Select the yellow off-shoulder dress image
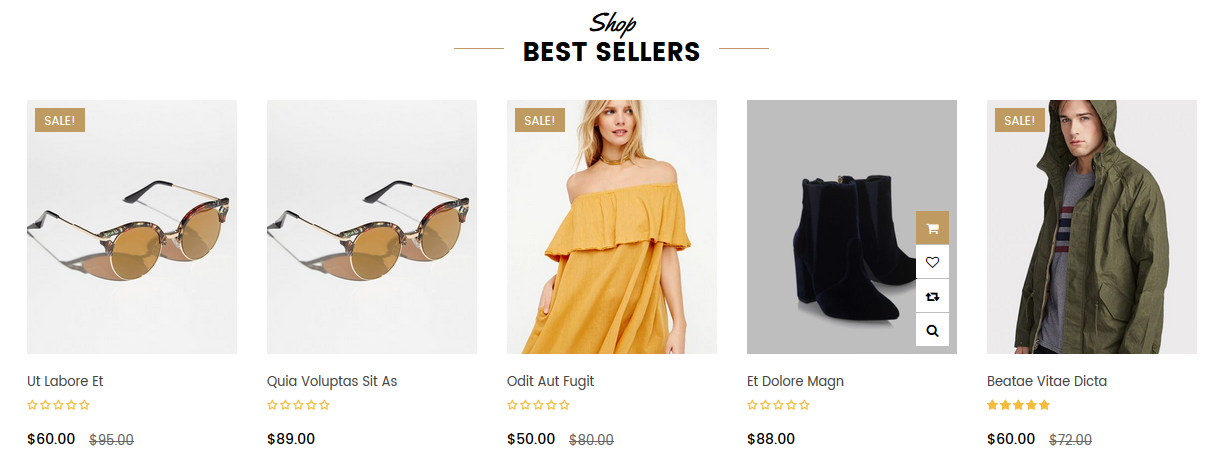The width and height of the screenshot is (1227, 467). tap(612, 227)
